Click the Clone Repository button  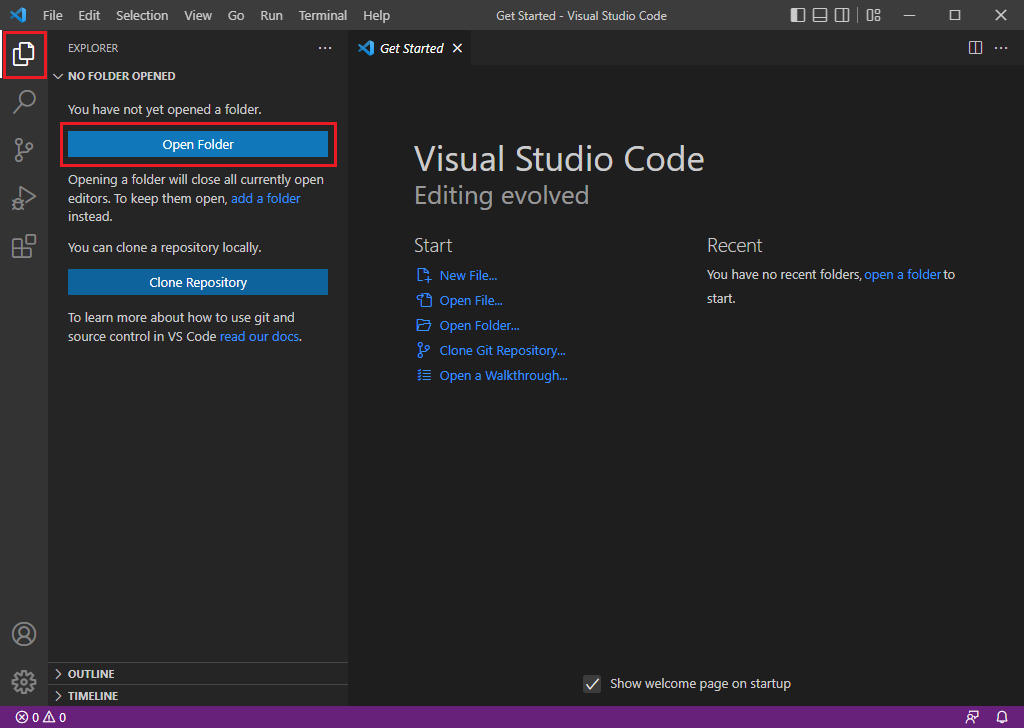point(198,282)
